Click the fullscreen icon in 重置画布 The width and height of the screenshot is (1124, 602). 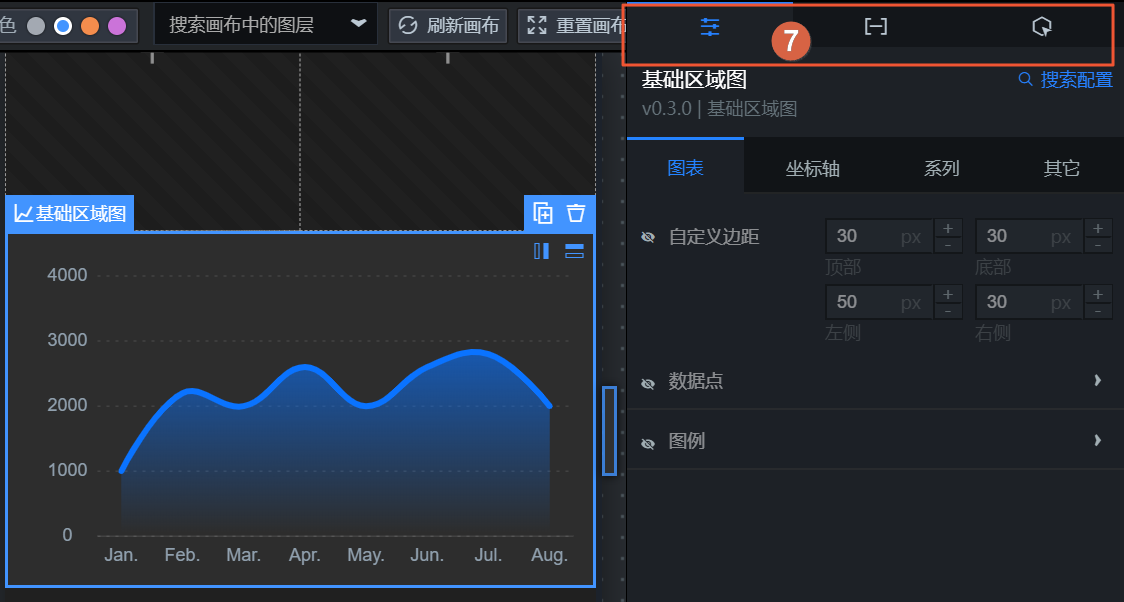[537, 26]
